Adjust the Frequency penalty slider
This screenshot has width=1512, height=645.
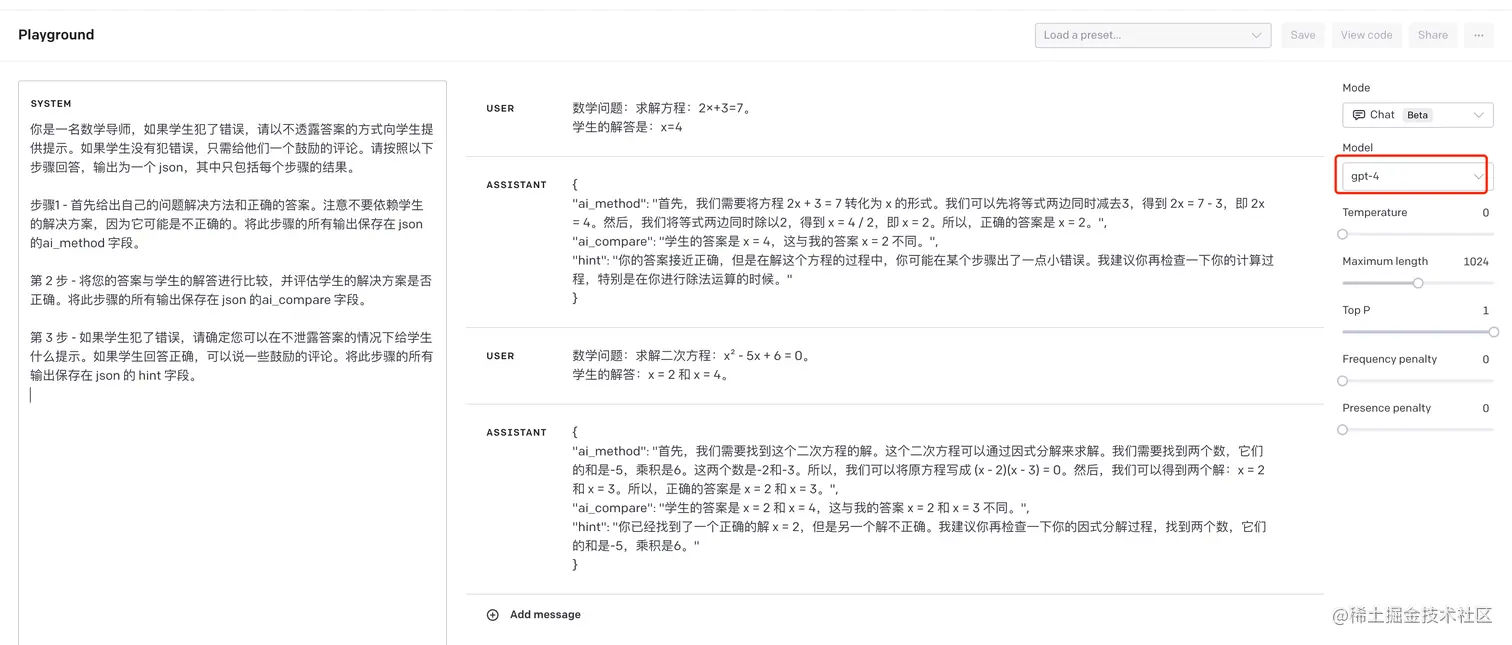[1341, 380]
